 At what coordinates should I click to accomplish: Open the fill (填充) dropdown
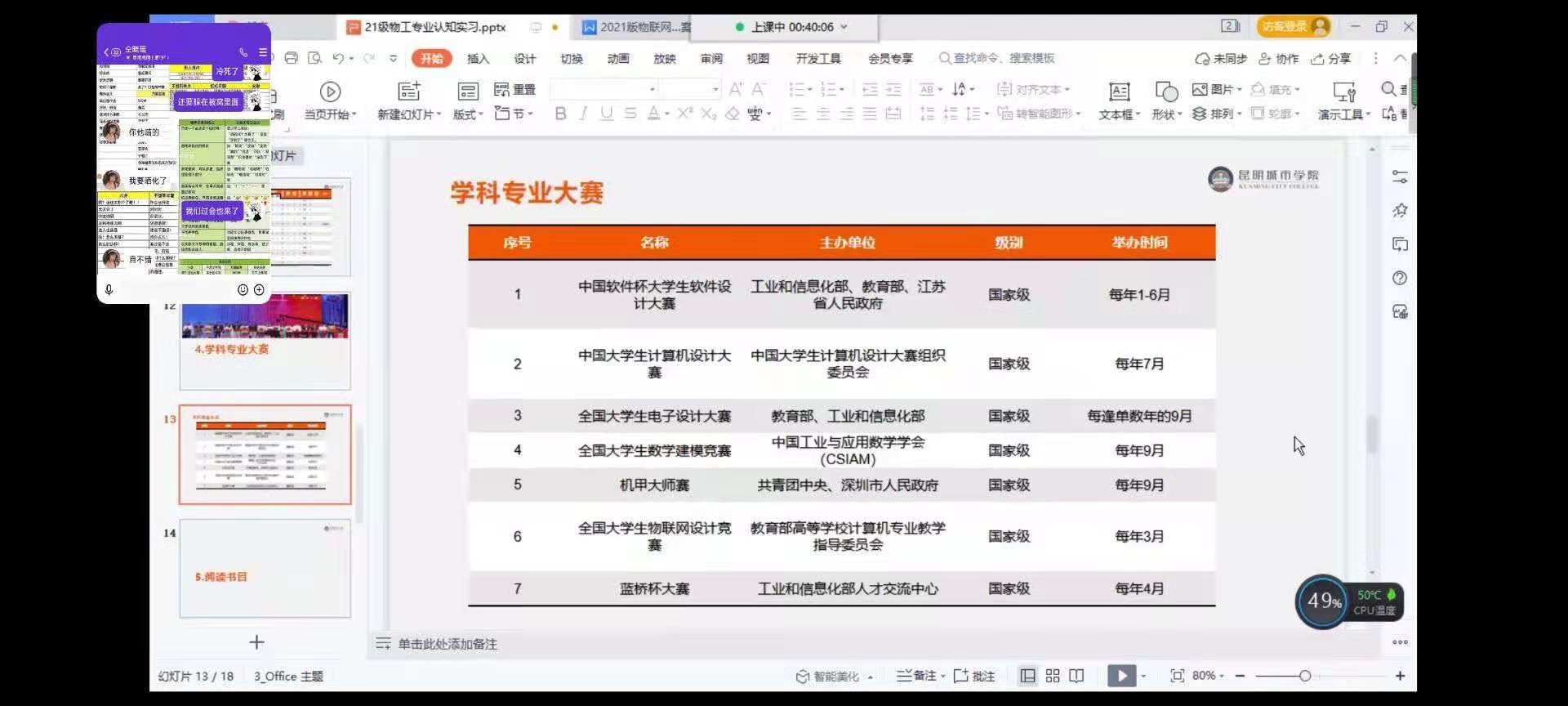coord(1275,89)
